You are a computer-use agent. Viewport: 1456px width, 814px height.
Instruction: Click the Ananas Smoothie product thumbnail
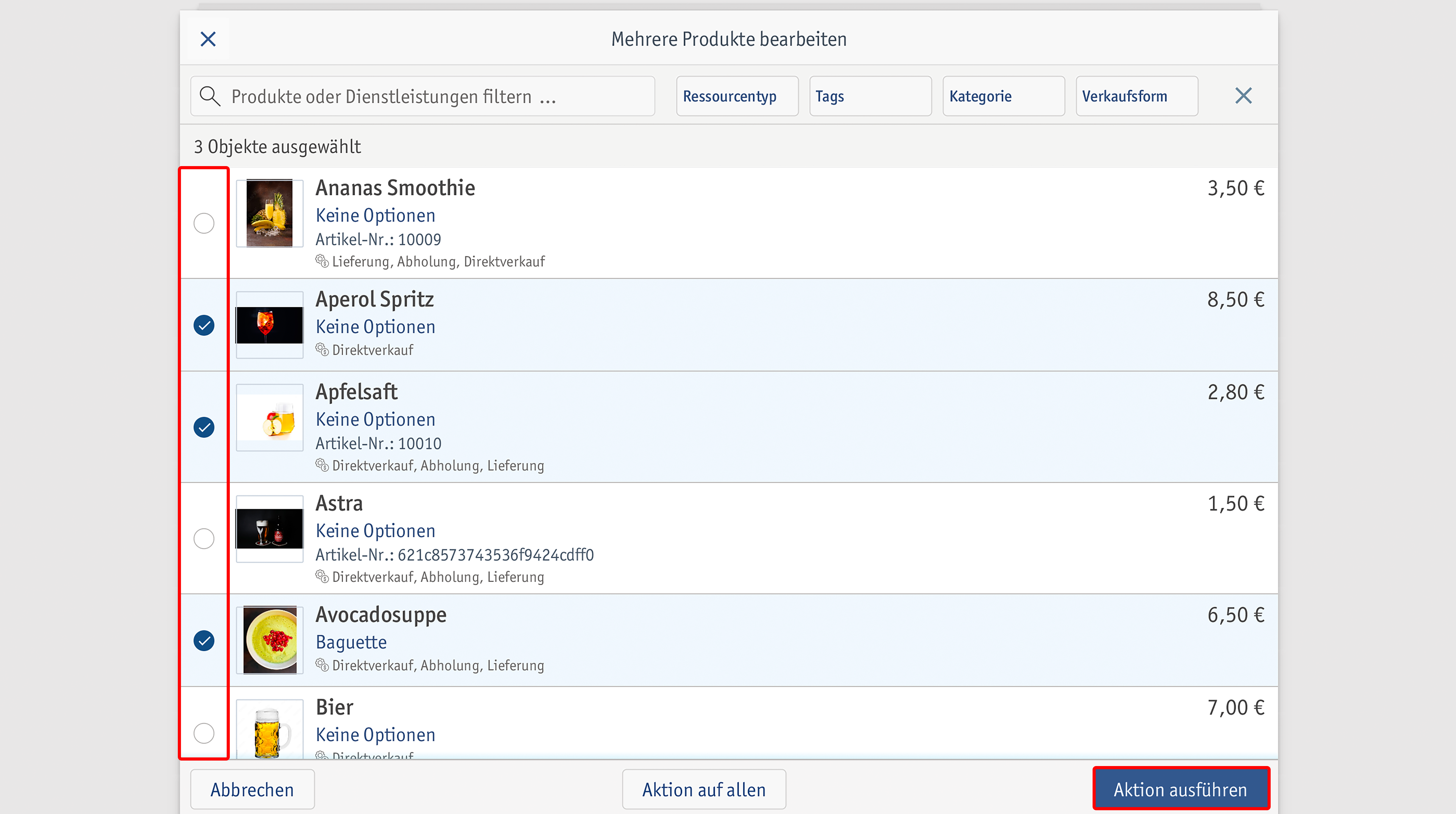click(270, 213)
